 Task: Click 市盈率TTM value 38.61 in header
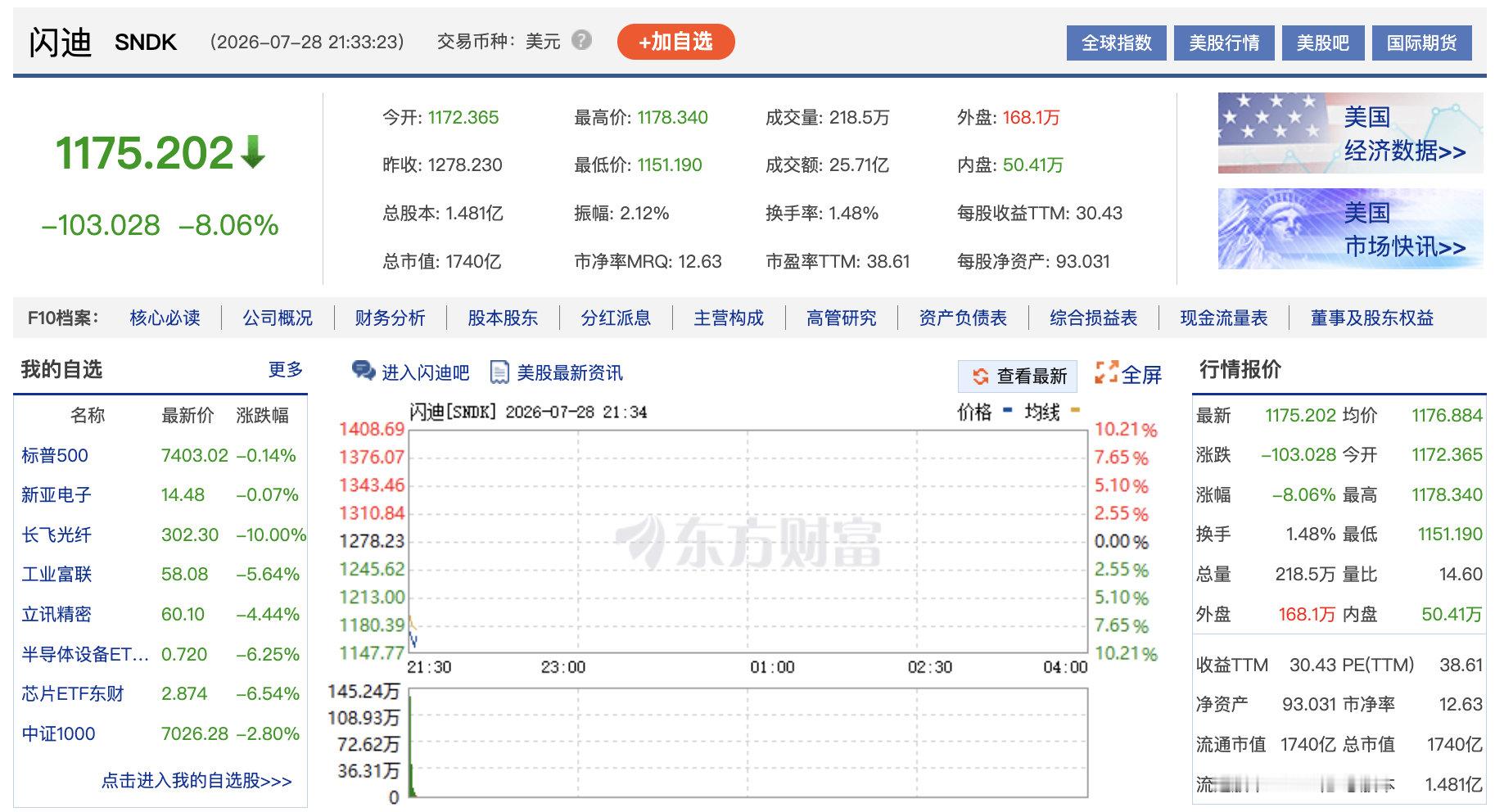[x=888, y=261]
